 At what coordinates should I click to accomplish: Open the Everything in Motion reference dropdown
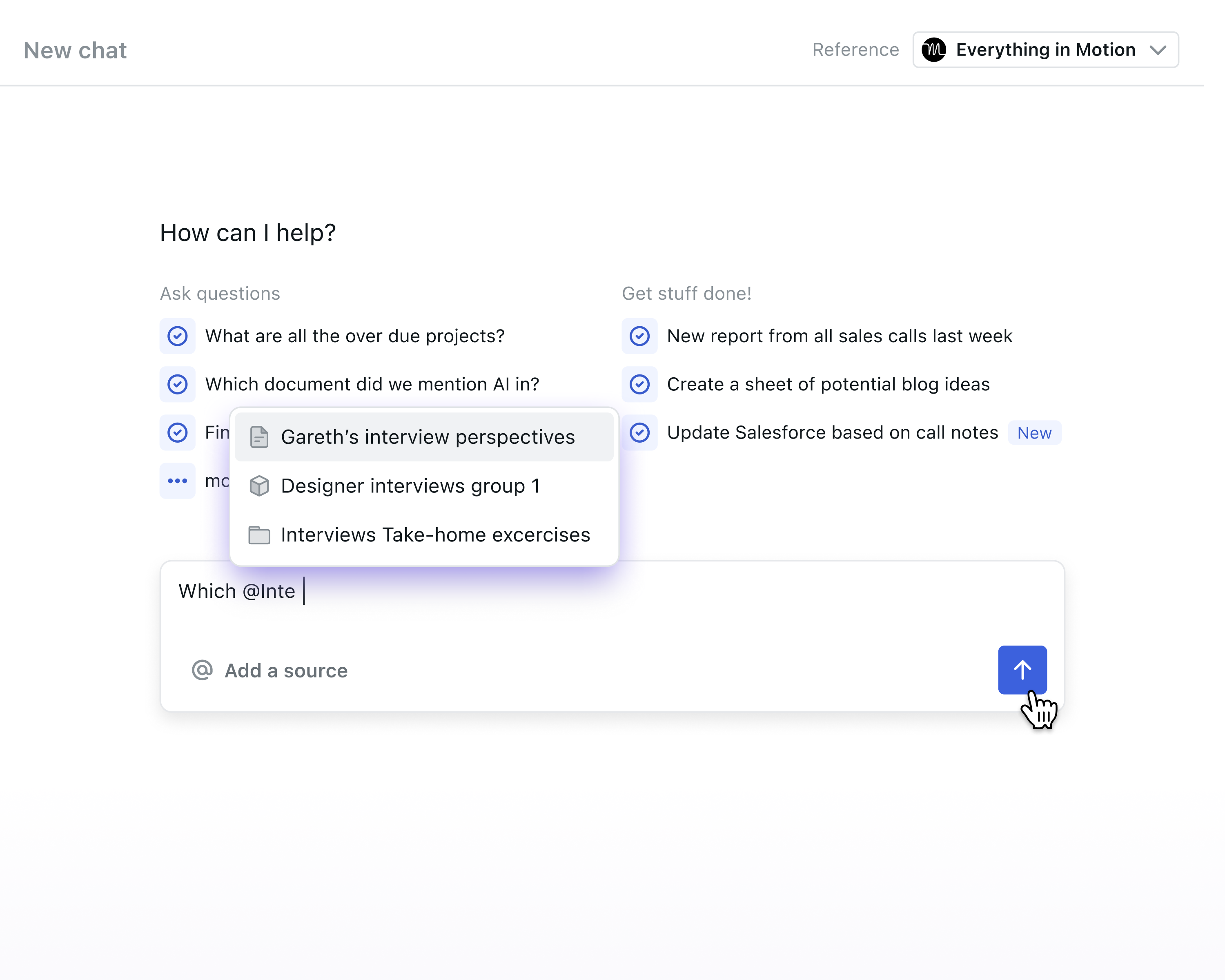click(x=1045, y=50)
